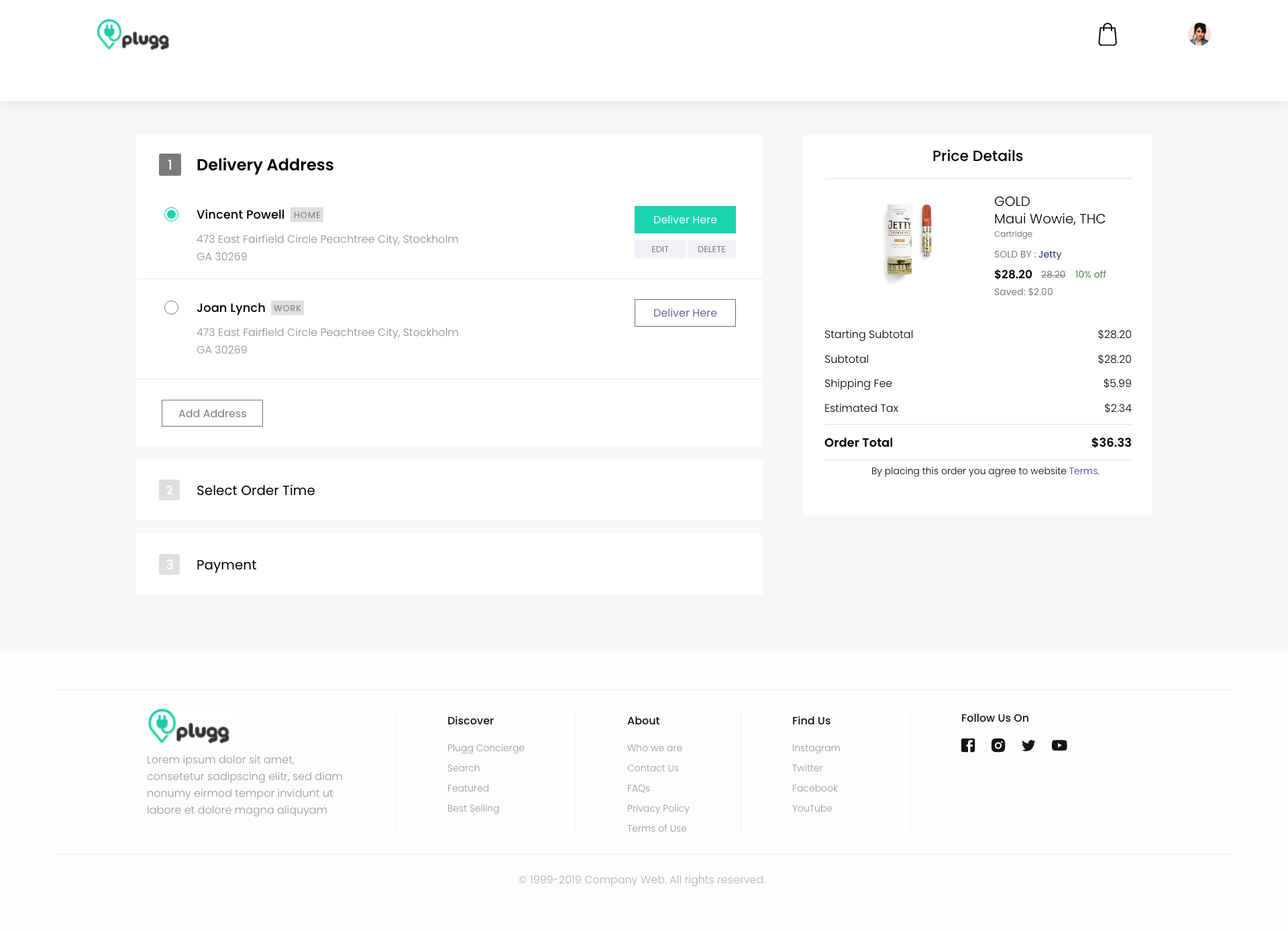Image resolution: width=1288 pixels, height=931 pixels.
Task: Click the Starting Subtotal label
Action: pos(869,335)
